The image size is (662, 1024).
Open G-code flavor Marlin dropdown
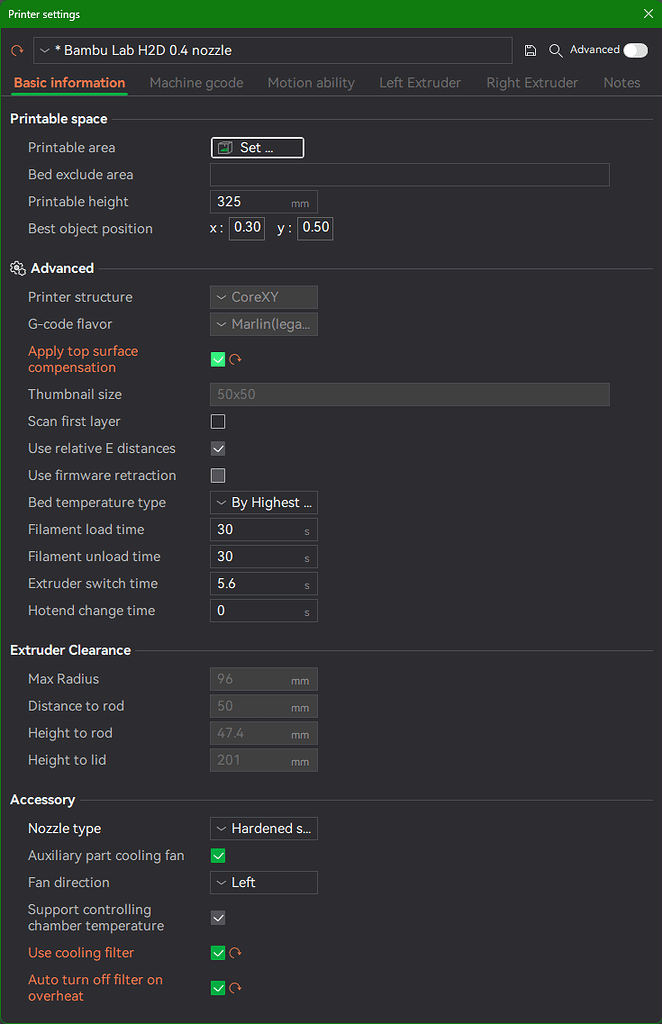(264, 324)
